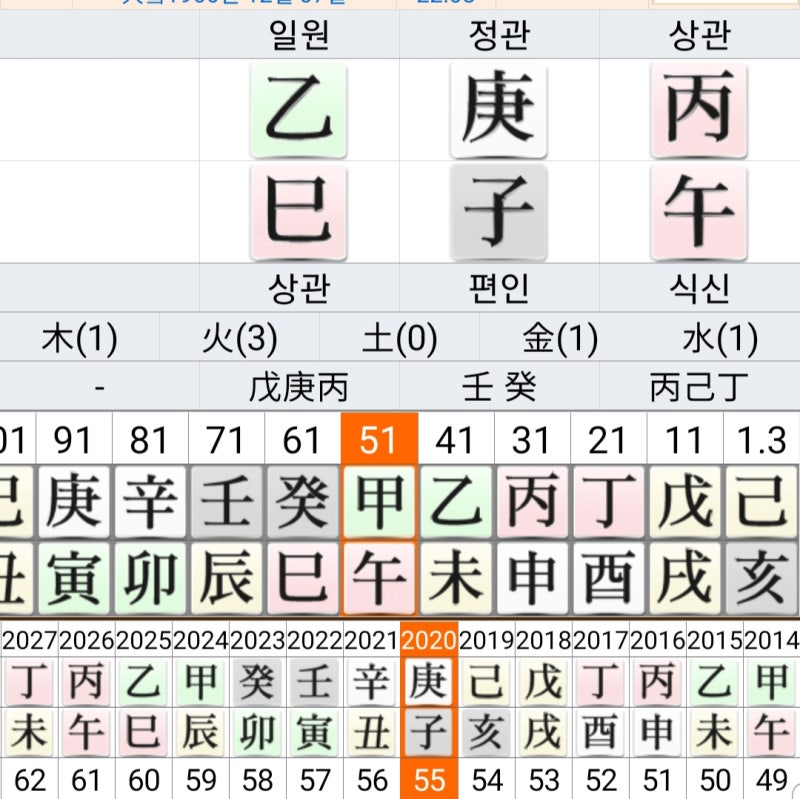Tap the 壬 stem tile under year 2022
Screen dimensions: 800x799
click(x=314, y=682)
